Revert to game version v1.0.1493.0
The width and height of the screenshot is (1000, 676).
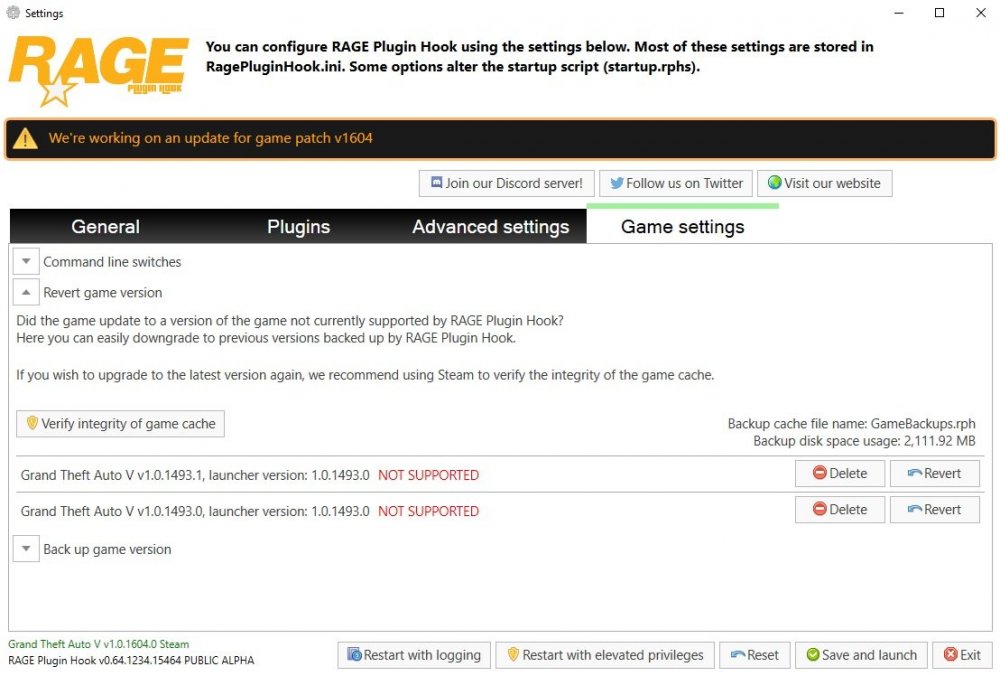coord(935,510)
